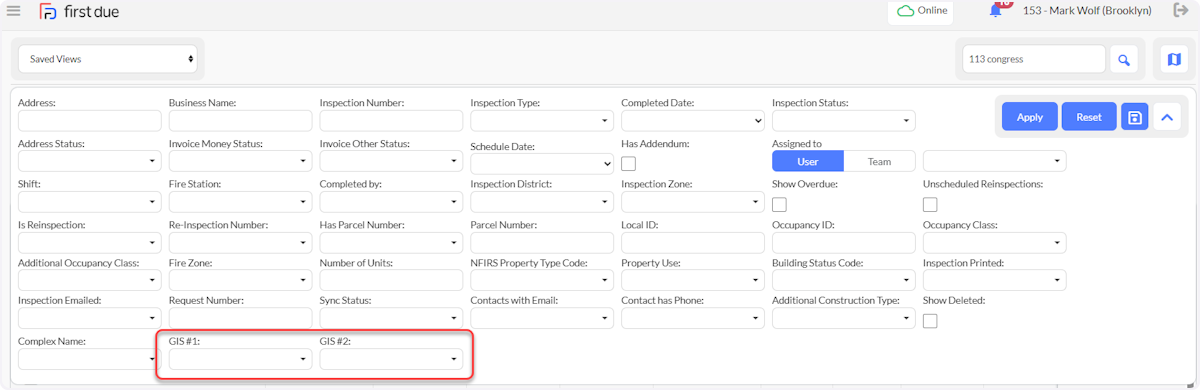Click the logout icon
This screenshot has width=1200, height=390.
click(x=1181, y=11)
